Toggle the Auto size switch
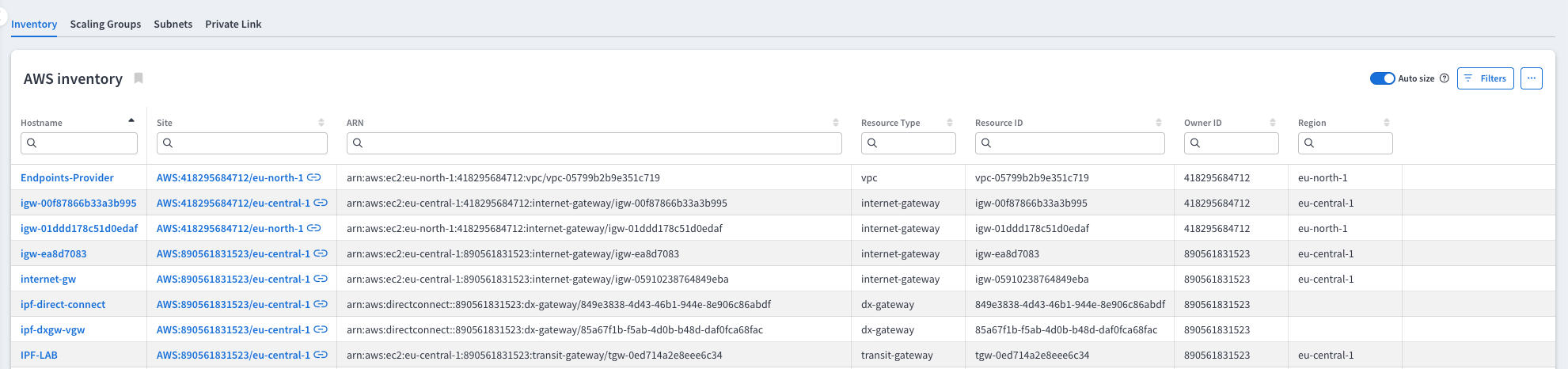The height and width of the screenshot is (369, 1568). (x=1382, y=78)
